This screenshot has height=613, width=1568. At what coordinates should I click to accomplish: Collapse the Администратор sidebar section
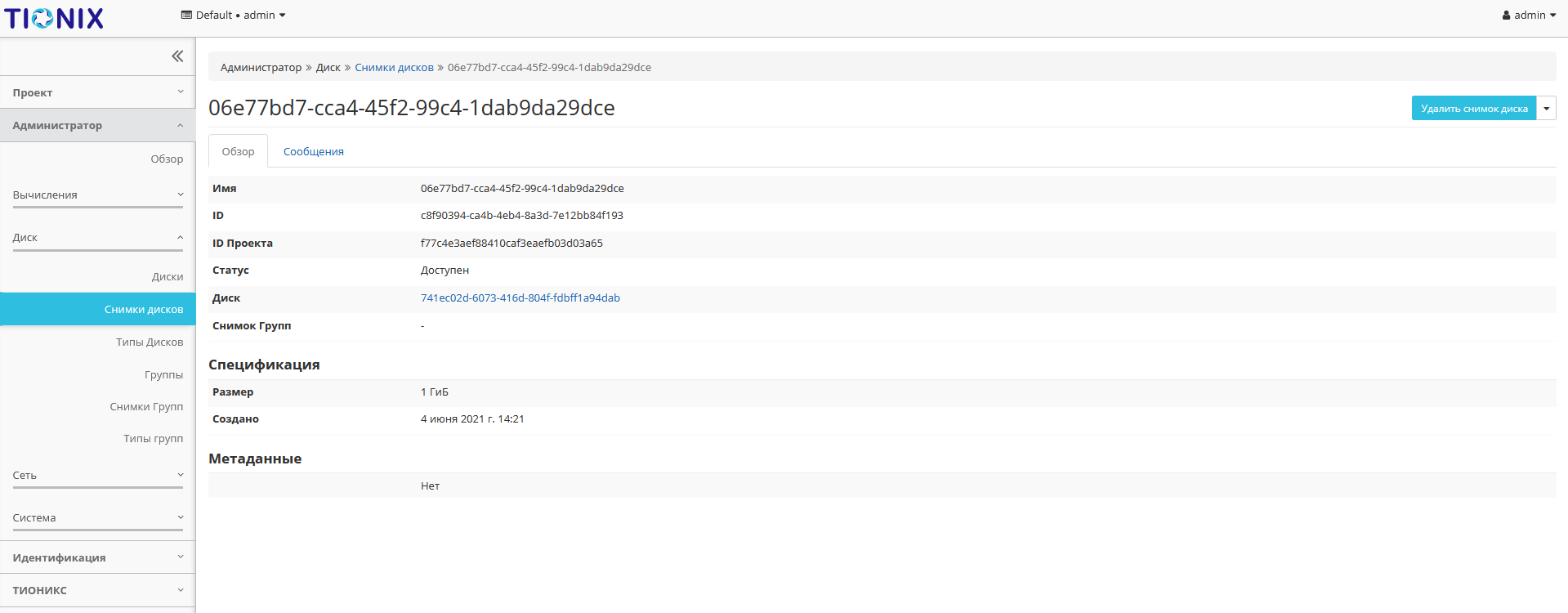tap(98, 125)
